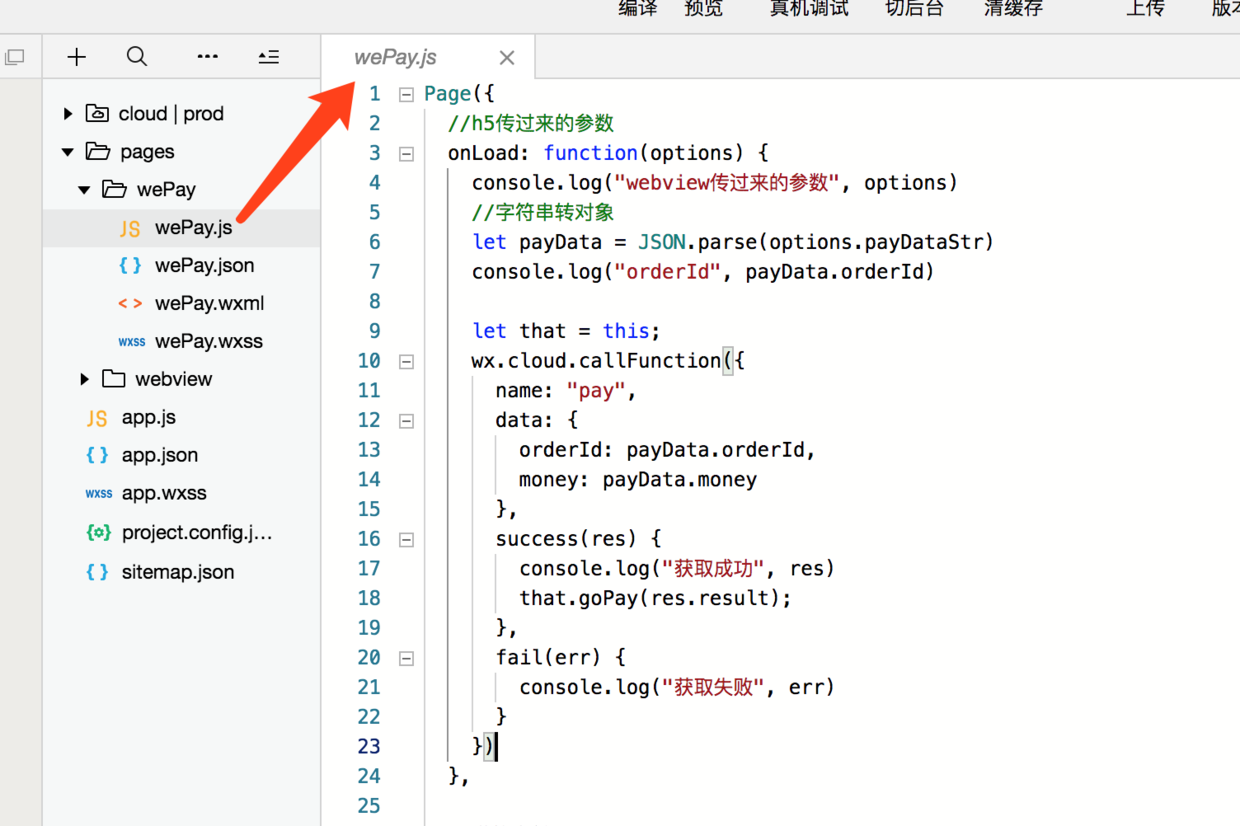The image size is (1240, 826).
Task: Select the pages folder icon
Action: [98, 151]
